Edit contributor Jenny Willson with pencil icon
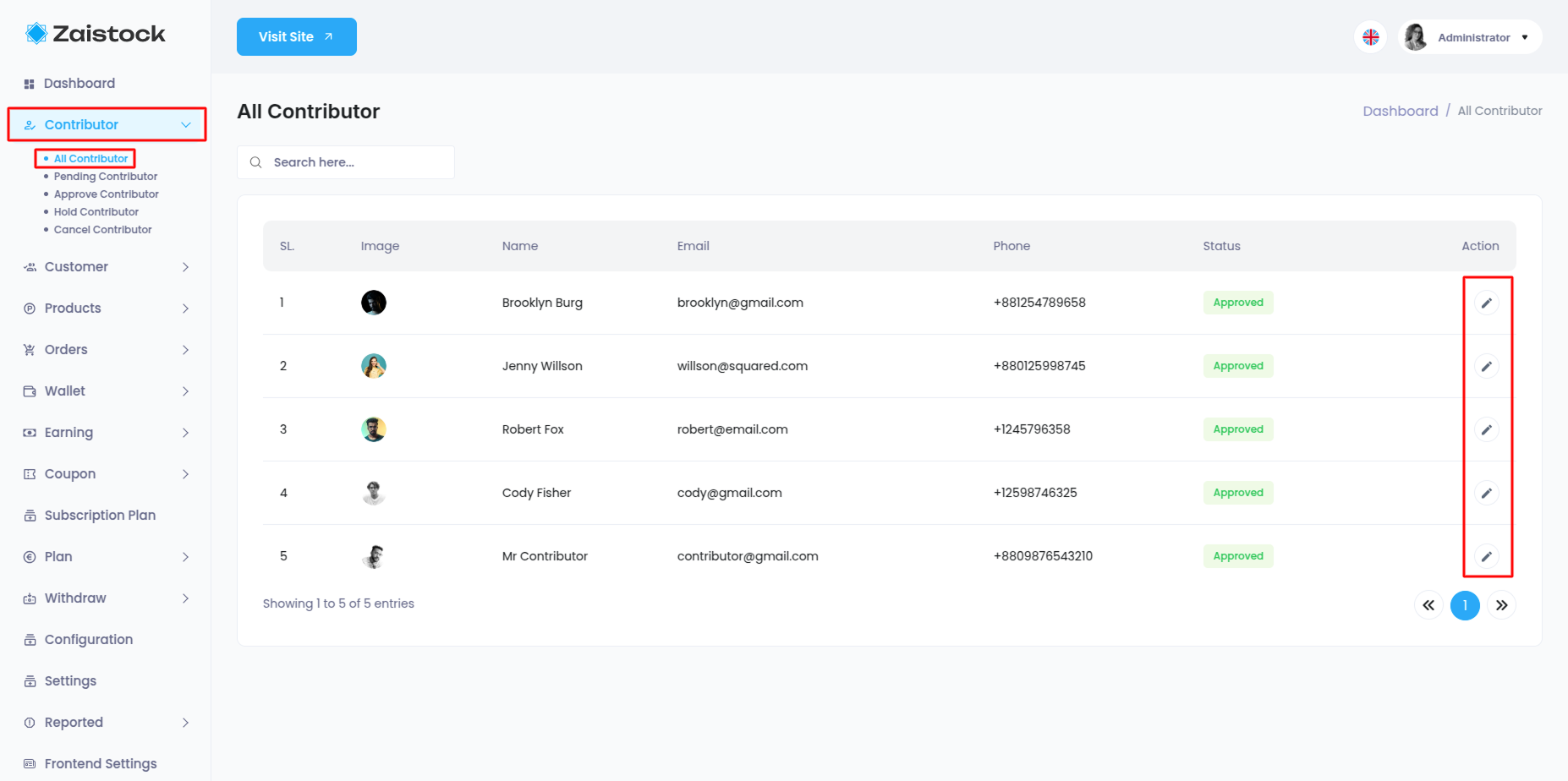Image resolution: width=1568 pixels, height=781 pixels. tap(1486, 366)
